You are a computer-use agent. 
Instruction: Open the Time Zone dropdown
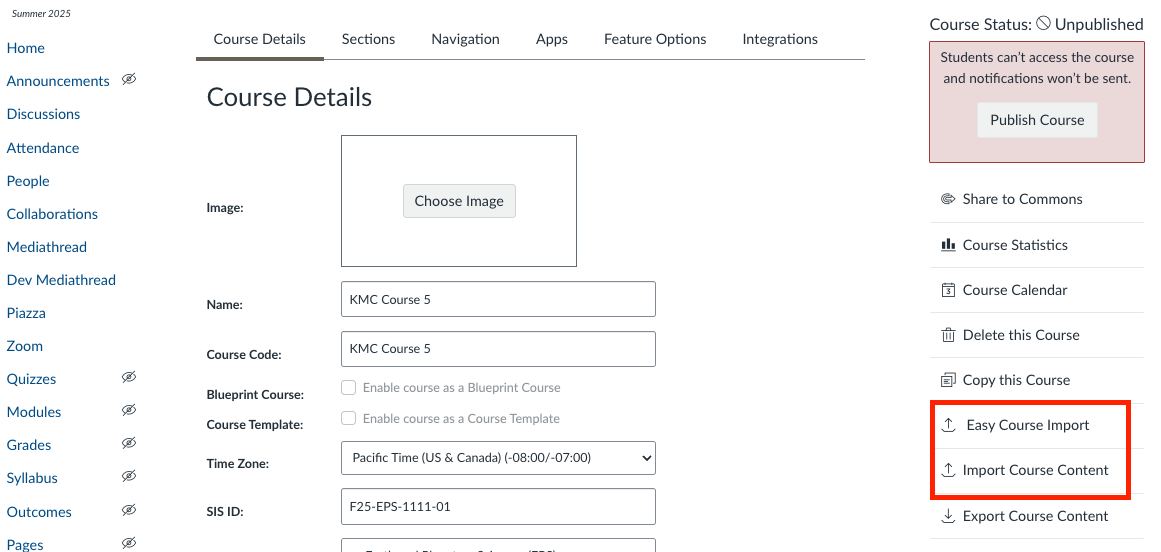[x=498, y=458]
